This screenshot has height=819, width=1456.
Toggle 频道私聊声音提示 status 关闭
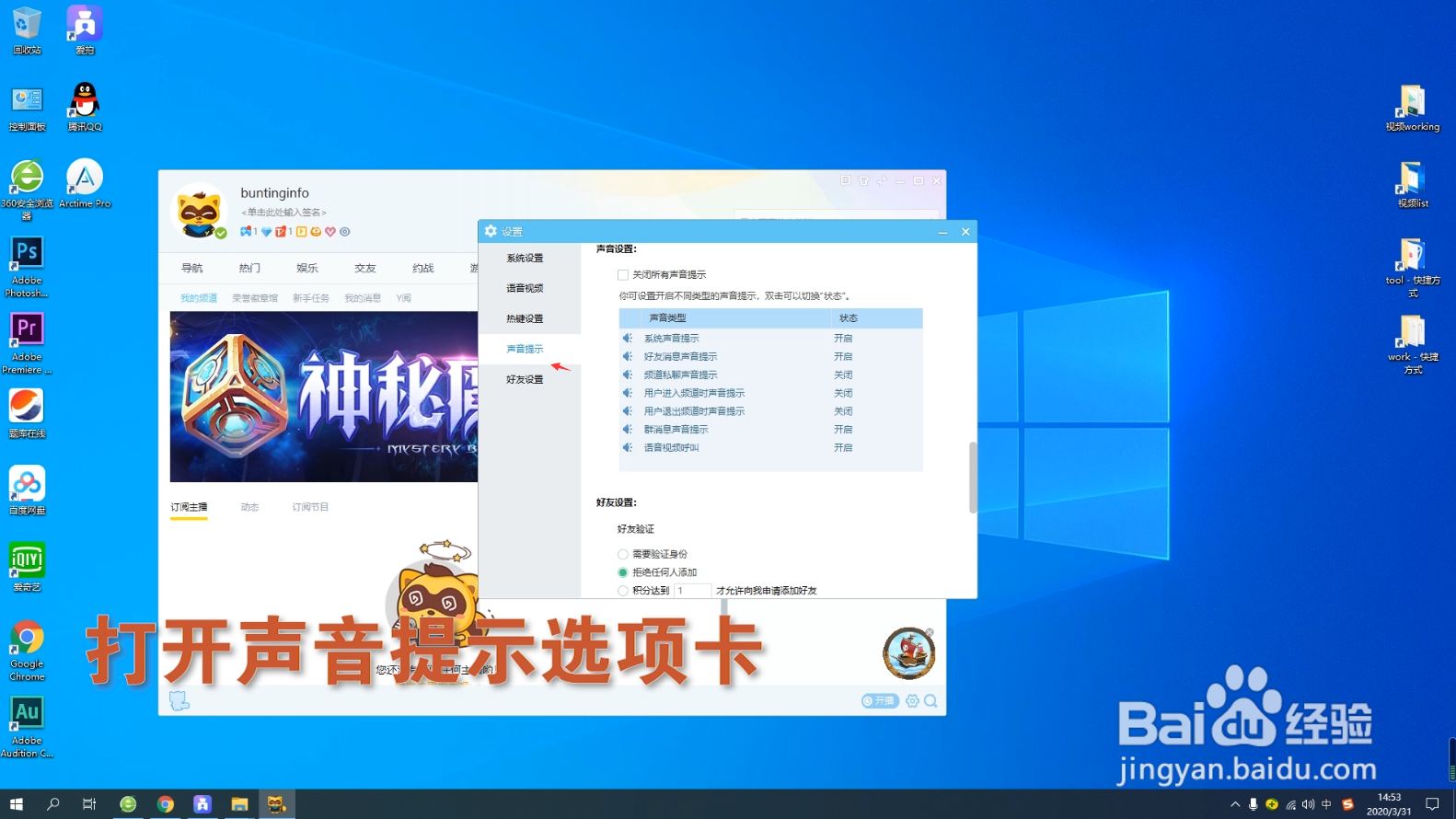[843, 375]
